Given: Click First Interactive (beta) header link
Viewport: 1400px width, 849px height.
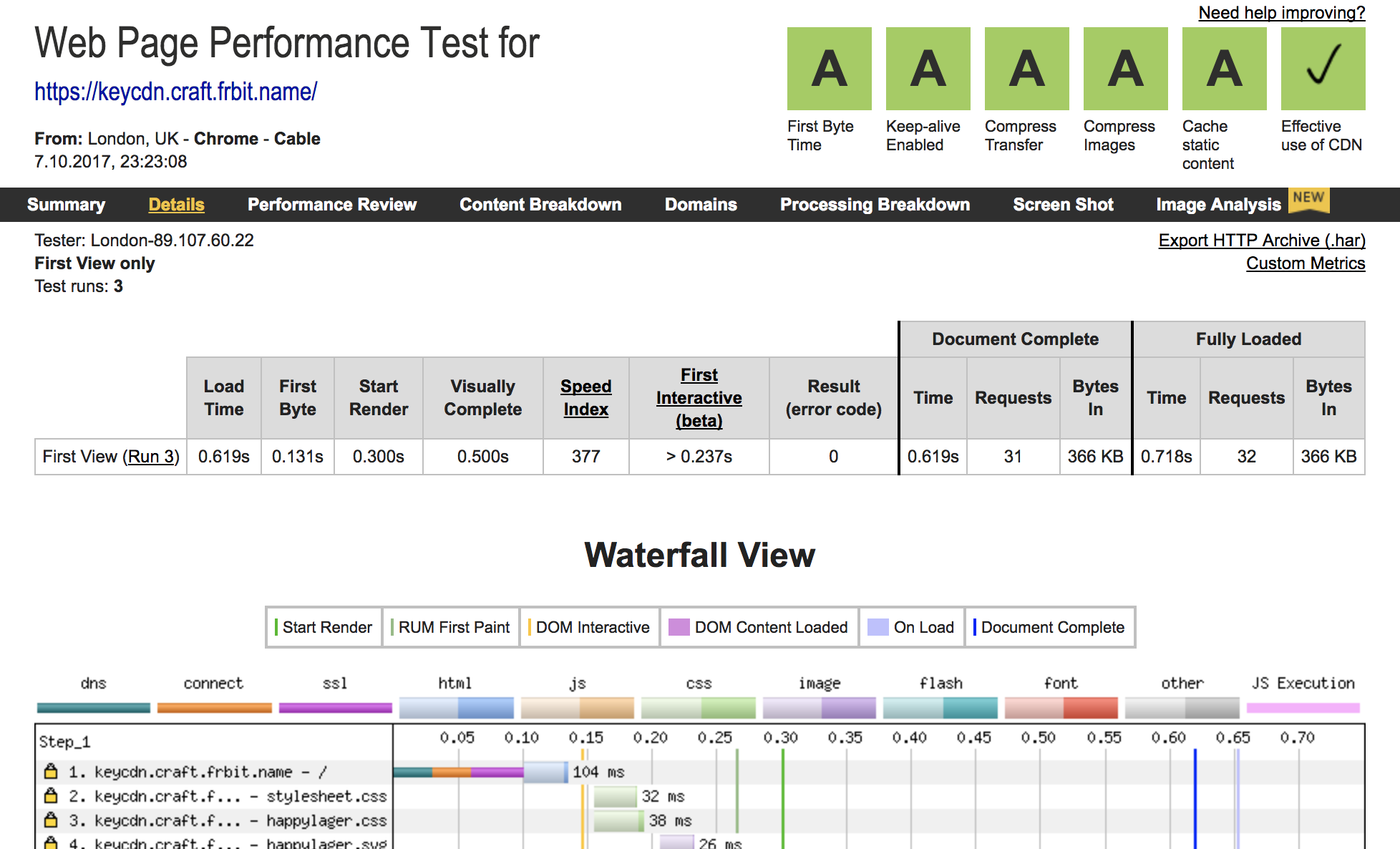Looking at the screenshot, I should click(x=699, y=398).
